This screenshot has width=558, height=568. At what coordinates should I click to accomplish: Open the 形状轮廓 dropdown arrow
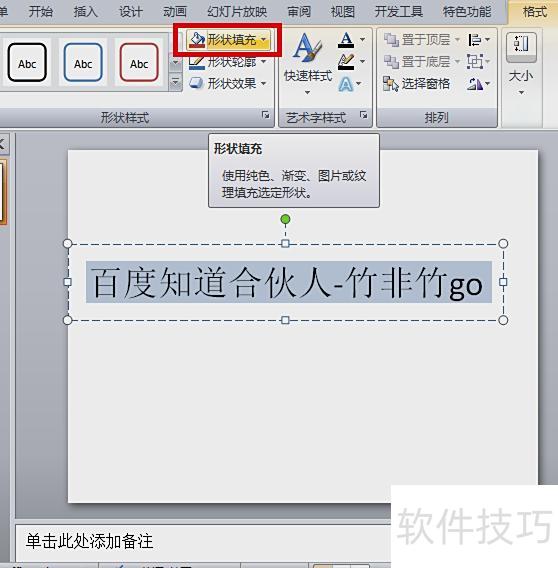point(263,62)
